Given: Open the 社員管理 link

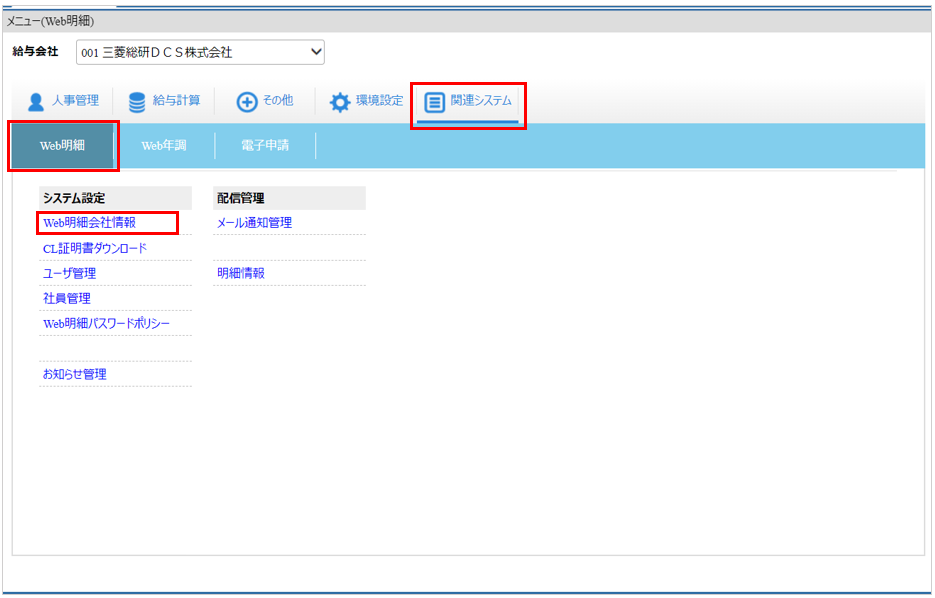Looking at the screenshot, I should coord(67,299).
